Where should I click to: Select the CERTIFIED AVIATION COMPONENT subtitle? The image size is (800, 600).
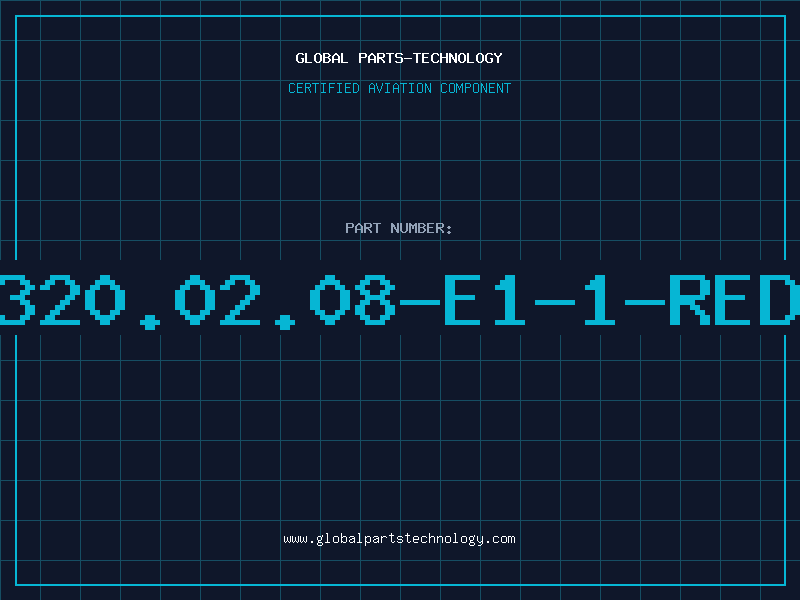click(x=399, y=88)
